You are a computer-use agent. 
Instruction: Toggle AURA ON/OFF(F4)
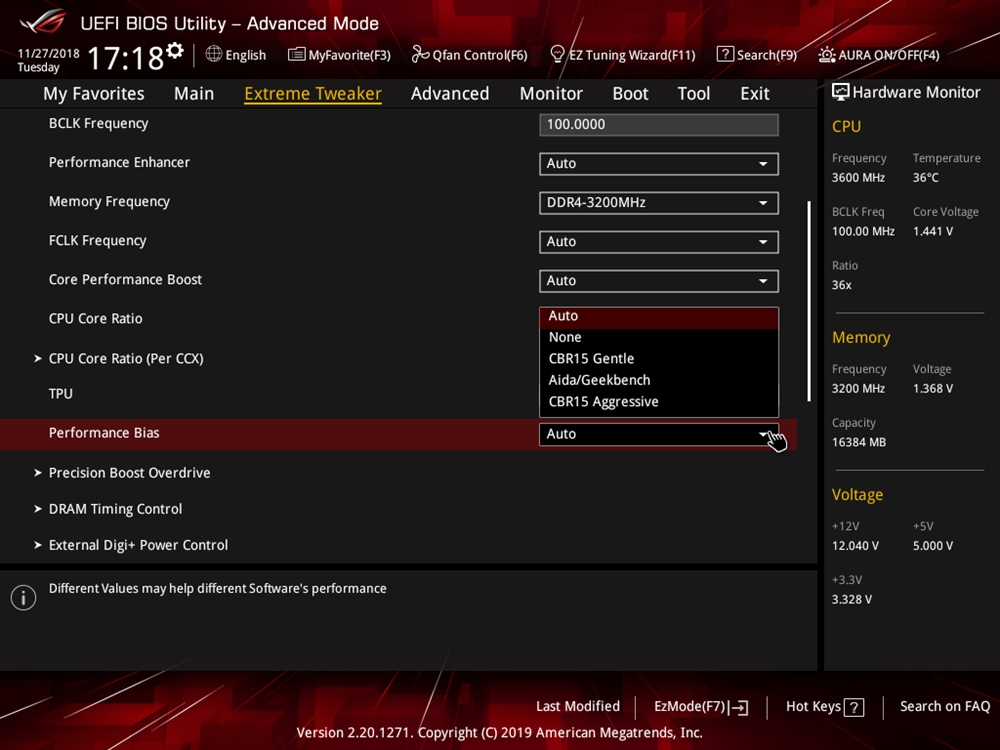(x=879, y=55)
